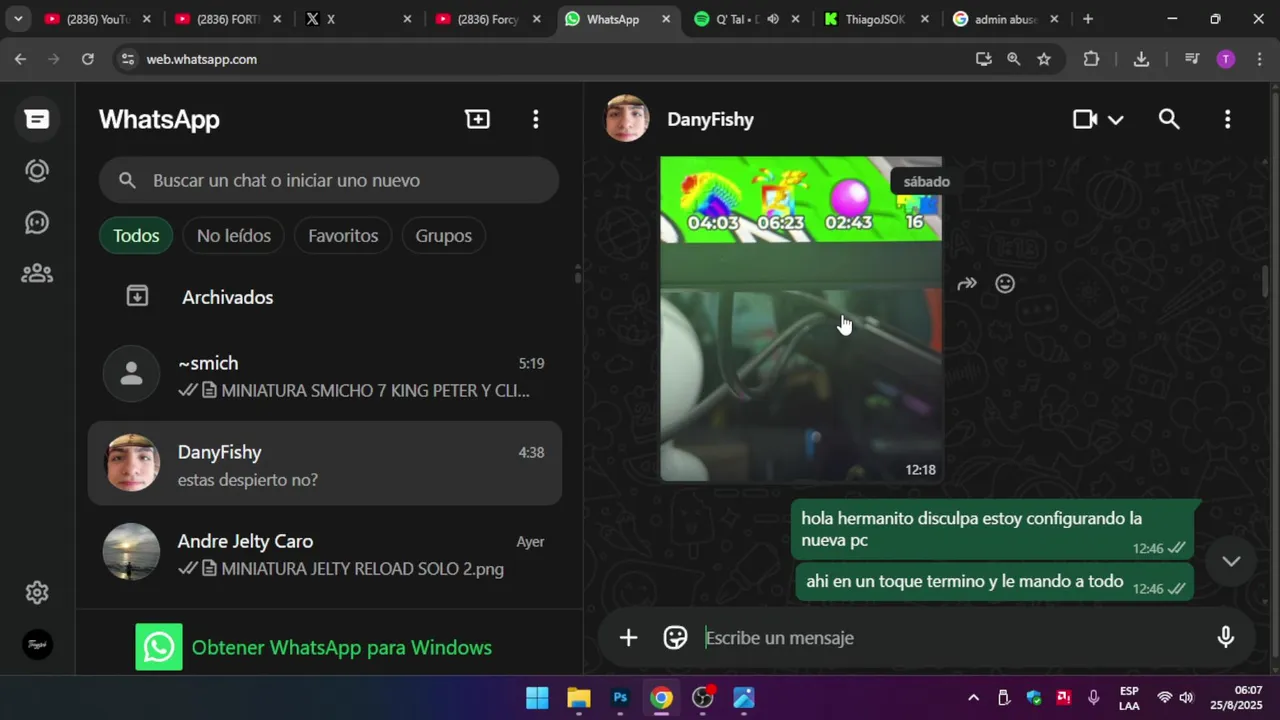The image size is (1280, 720).
Task: Open WhatsApp settings gear
Action: (x=37, y=592)
